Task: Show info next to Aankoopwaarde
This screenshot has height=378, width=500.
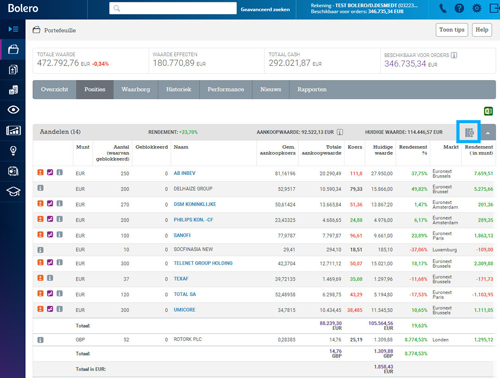Action: (x=340, y=132)
